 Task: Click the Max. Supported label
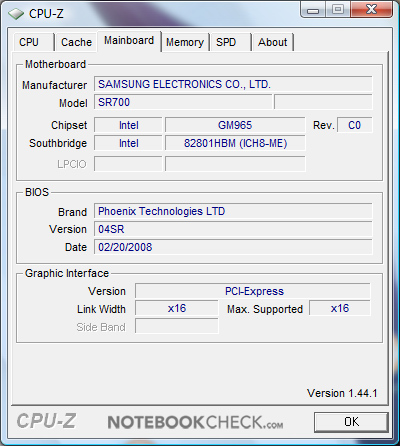[x=265, y=309]
